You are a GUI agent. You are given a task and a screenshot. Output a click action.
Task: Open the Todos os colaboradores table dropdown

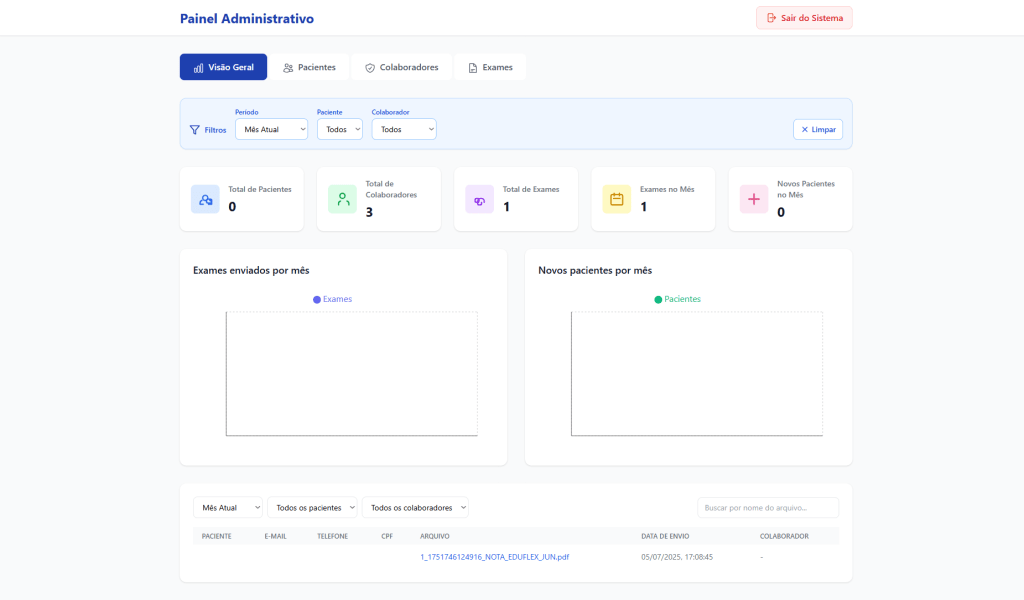(415, 508)
